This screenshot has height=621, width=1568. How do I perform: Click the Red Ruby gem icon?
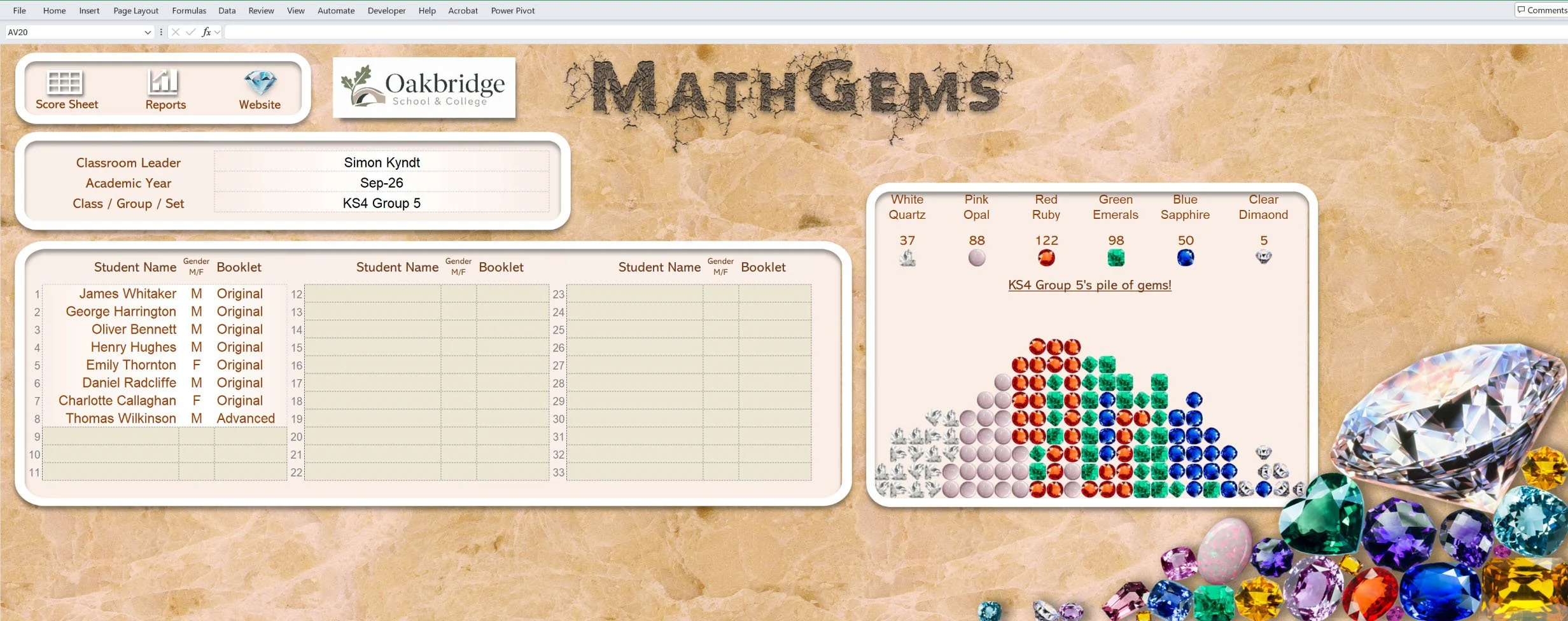tap(1046, 258)
